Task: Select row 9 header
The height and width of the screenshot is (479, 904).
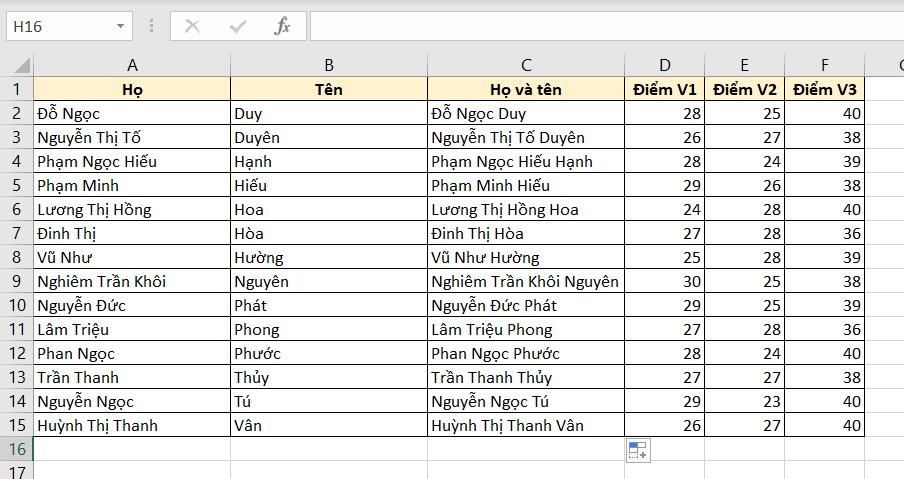Action: click(x=17, y=281)
